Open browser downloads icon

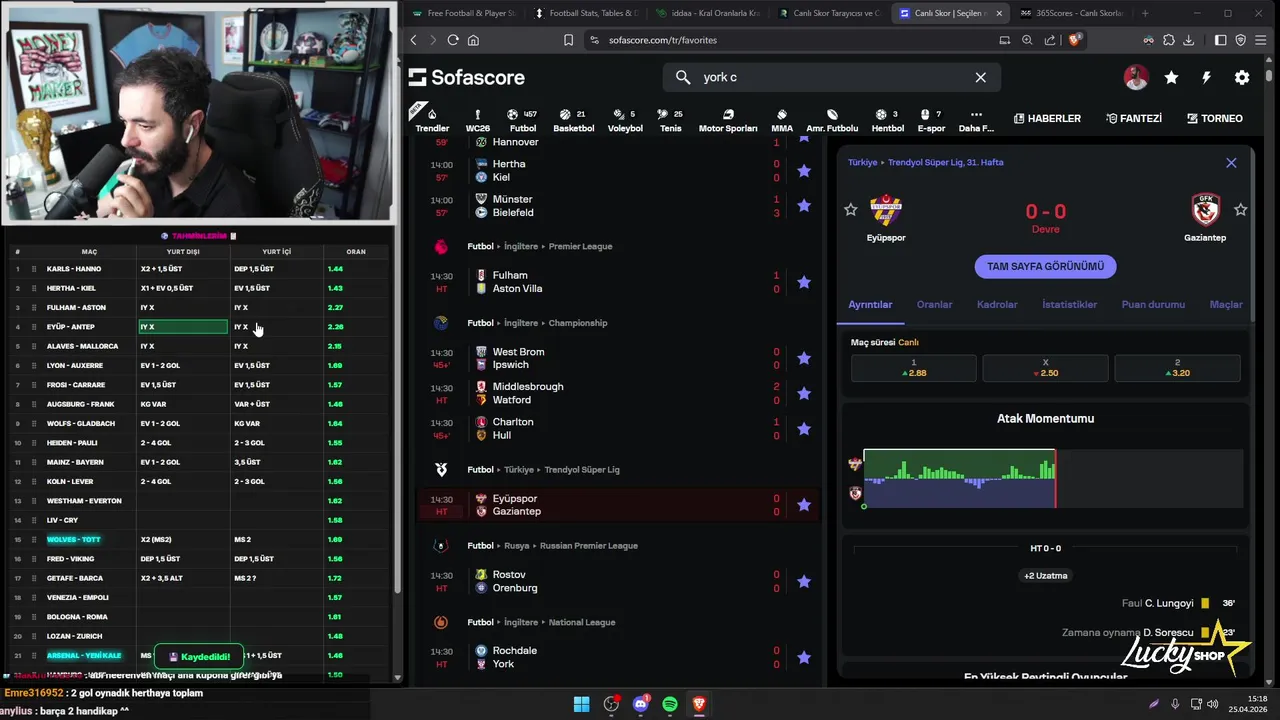1189,40
